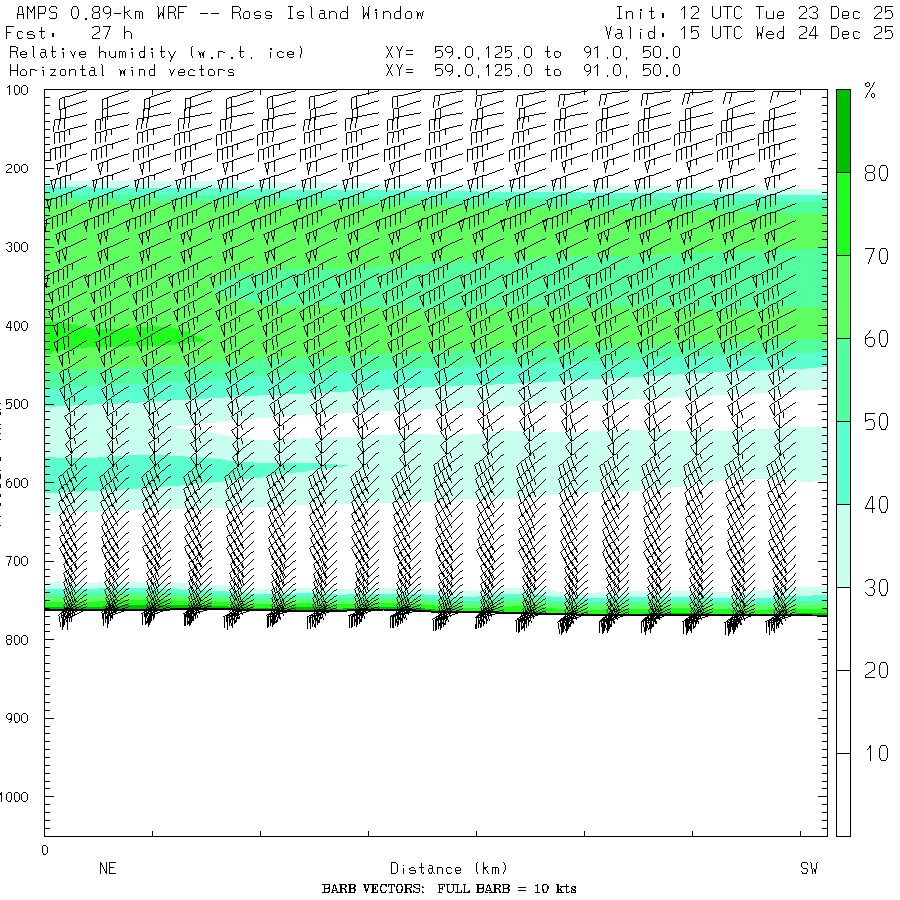Click the 100 pressure axis label
The image size is (900, 900).
coord(21,90)
